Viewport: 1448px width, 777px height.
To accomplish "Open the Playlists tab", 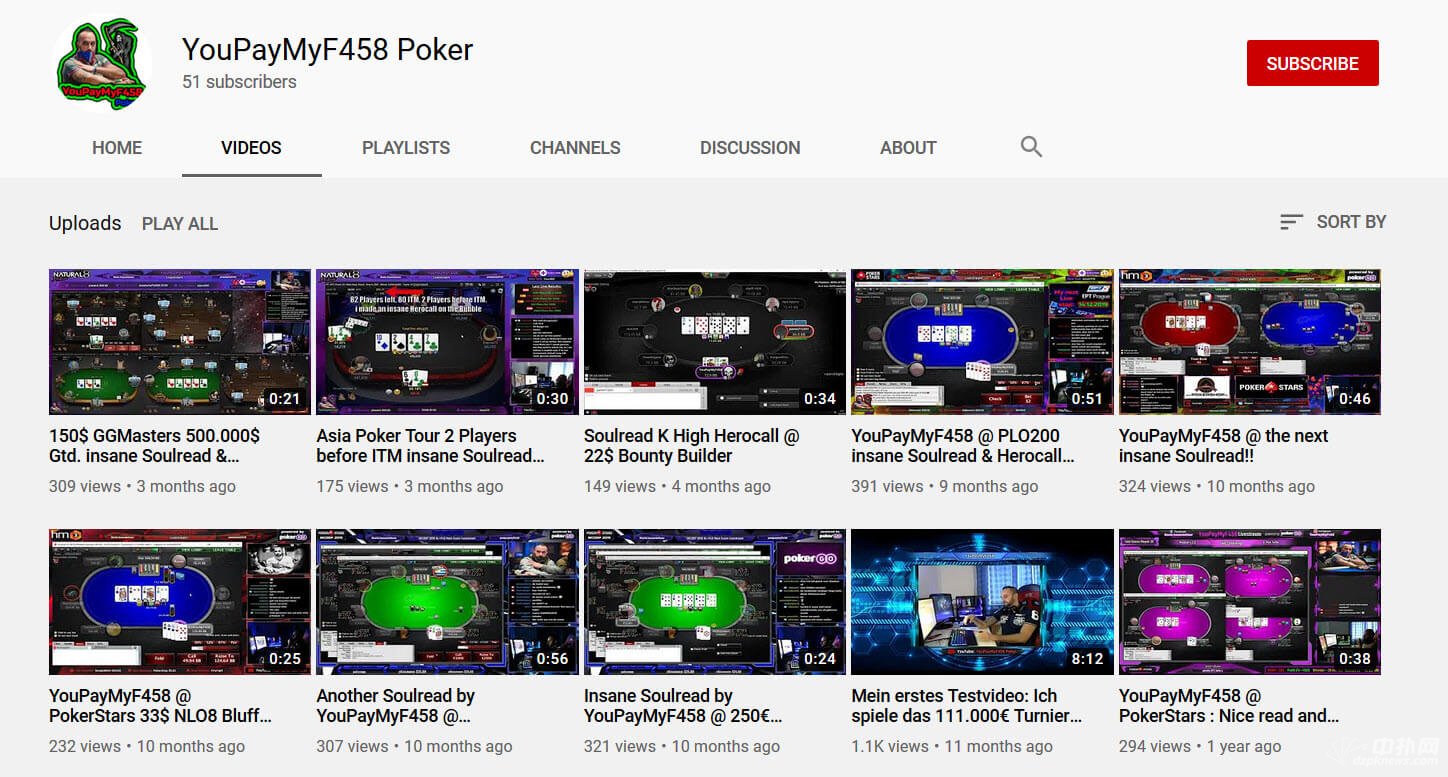I will pos(406,147).
